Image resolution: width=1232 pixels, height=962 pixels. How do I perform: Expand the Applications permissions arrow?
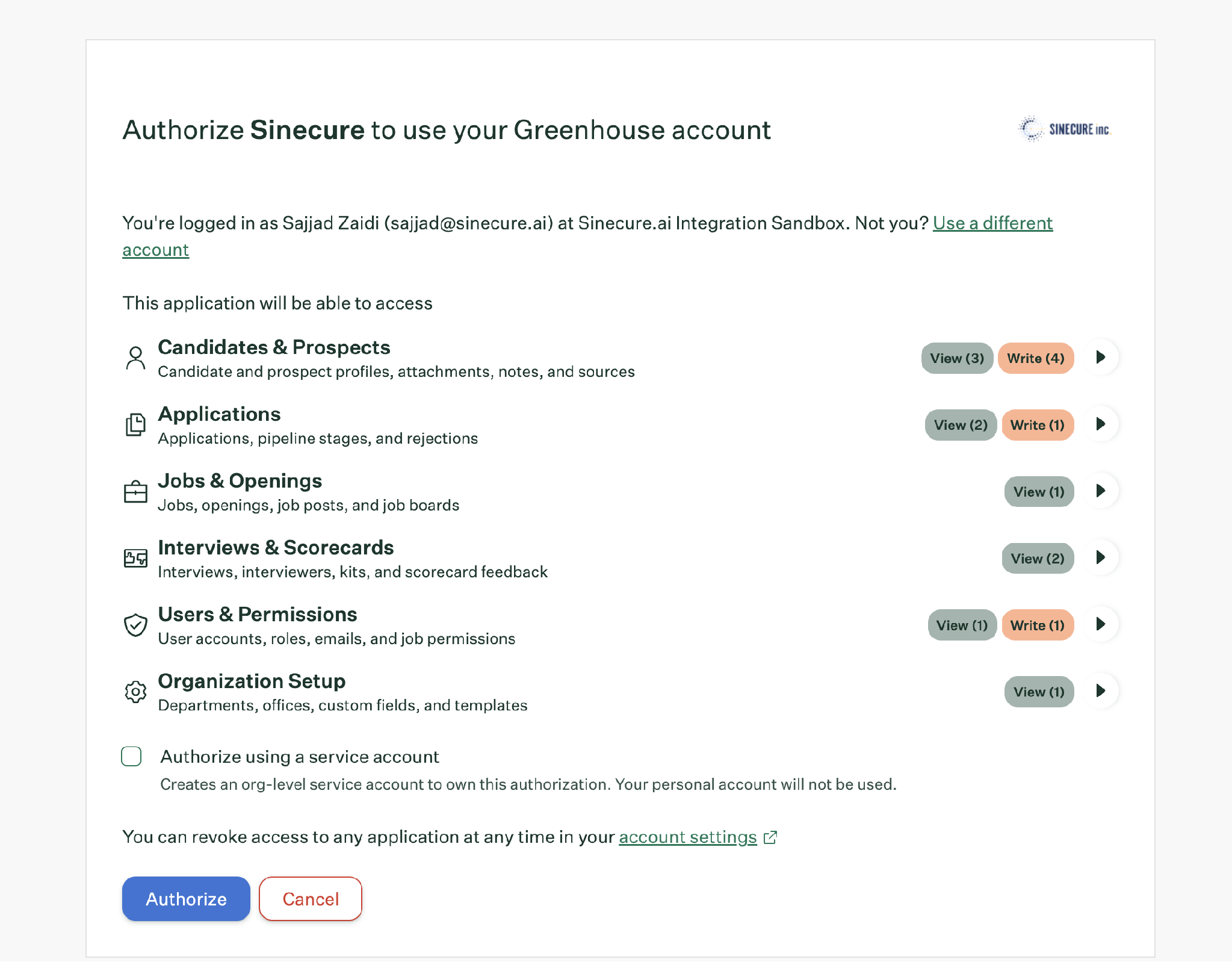point(1101,424)
